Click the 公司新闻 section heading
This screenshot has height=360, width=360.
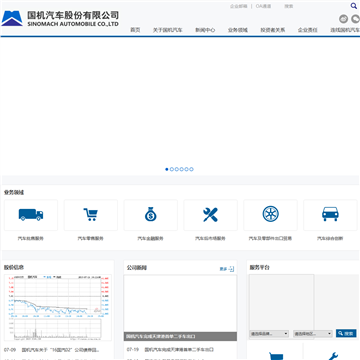(137, 268)
